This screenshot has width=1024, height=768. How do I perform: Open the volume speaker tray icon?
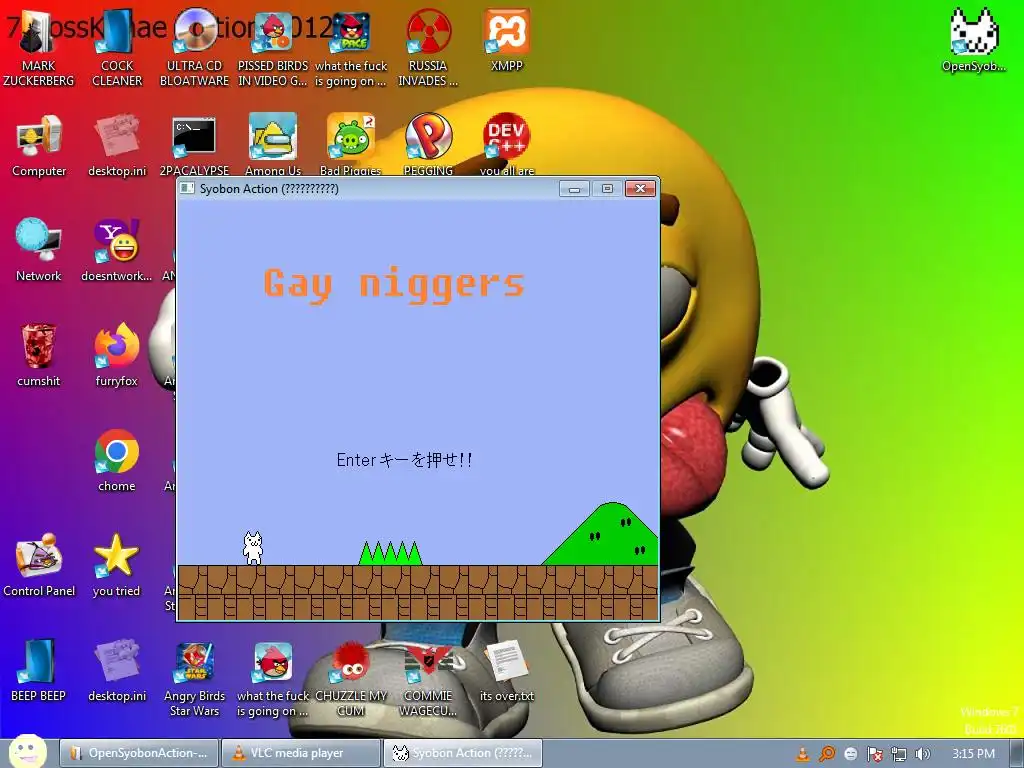click(x=922, y=754)
